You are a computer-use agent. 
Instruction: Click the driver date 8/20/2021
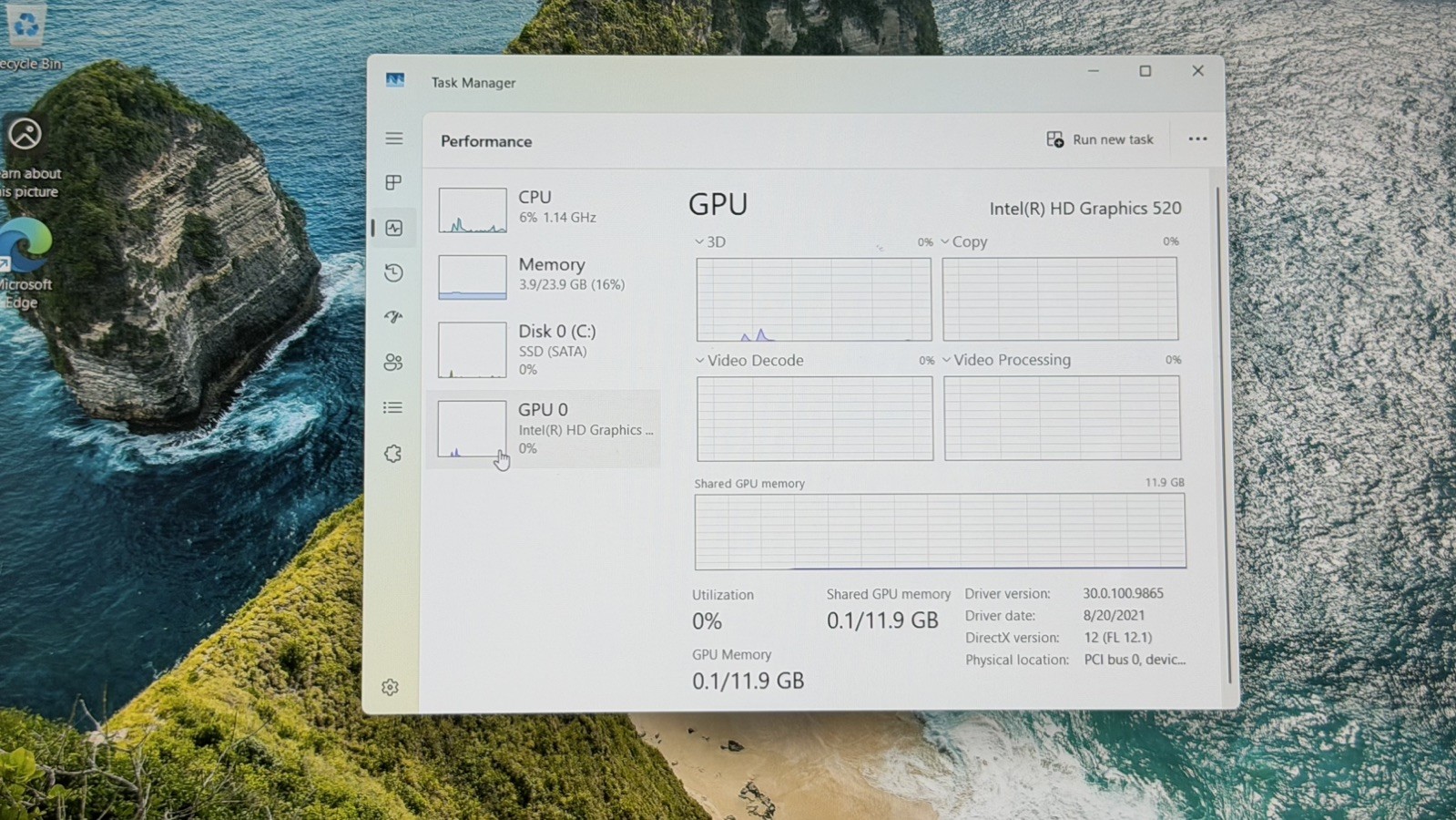(x=1114, y=615)
